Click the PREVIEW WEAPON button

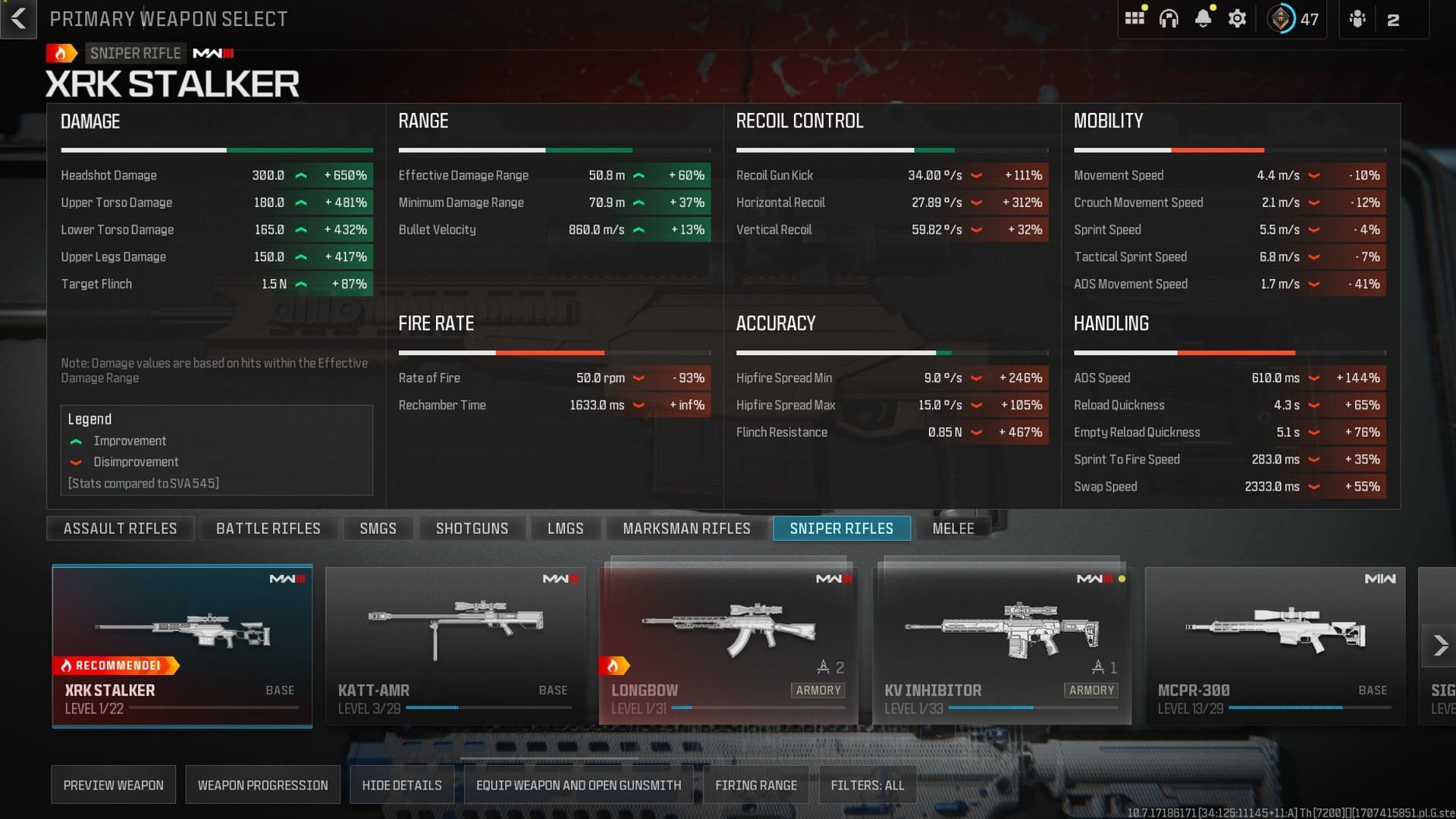pos(114,786)
